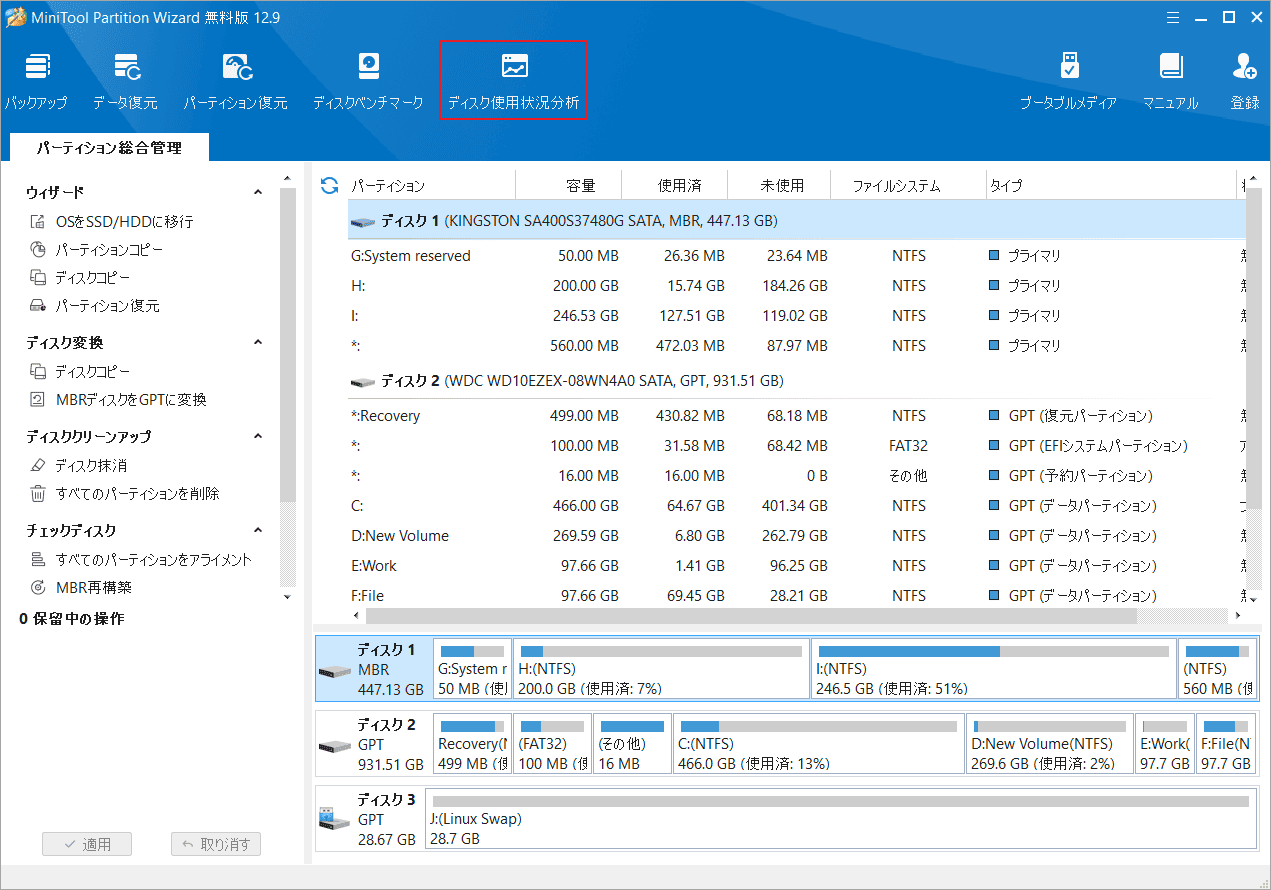Collapse the ウィザード section
The image size is (1271, 890).
(258, 191)
